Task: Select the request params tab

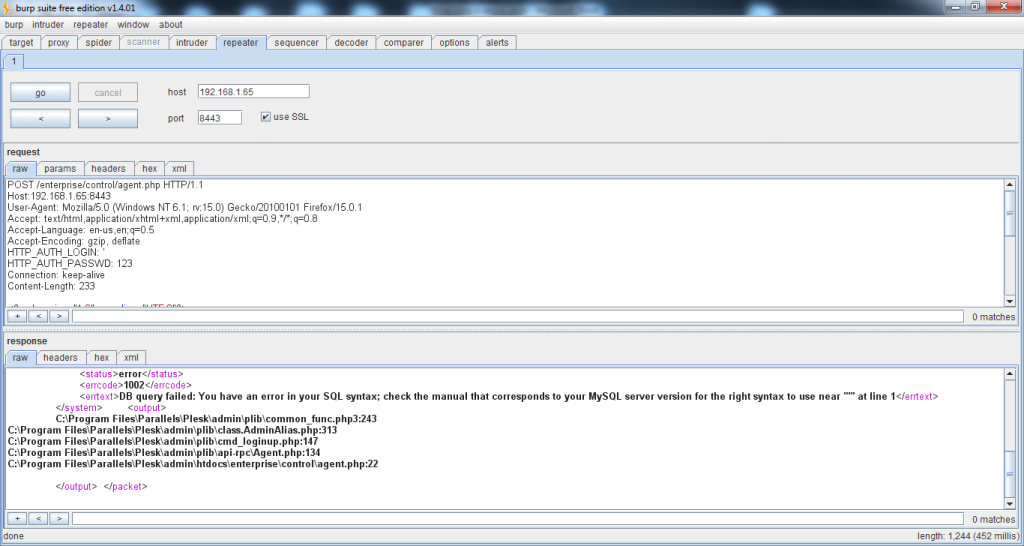Action: coord(60,169)
